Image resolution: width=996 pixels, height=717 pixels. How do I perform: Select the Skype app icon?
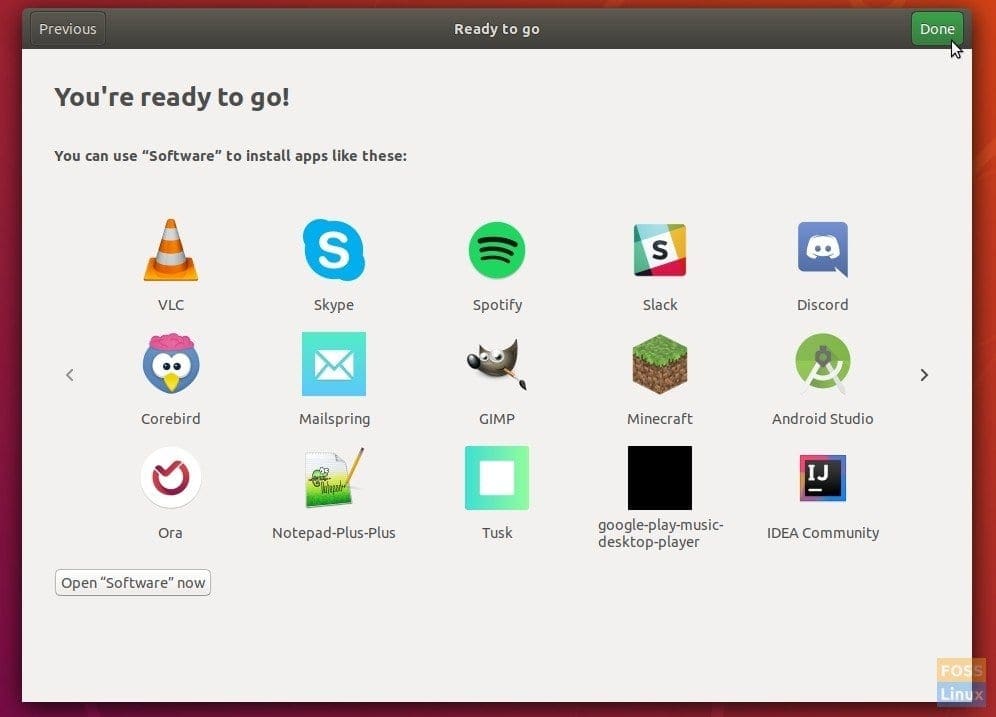(333, 250)
